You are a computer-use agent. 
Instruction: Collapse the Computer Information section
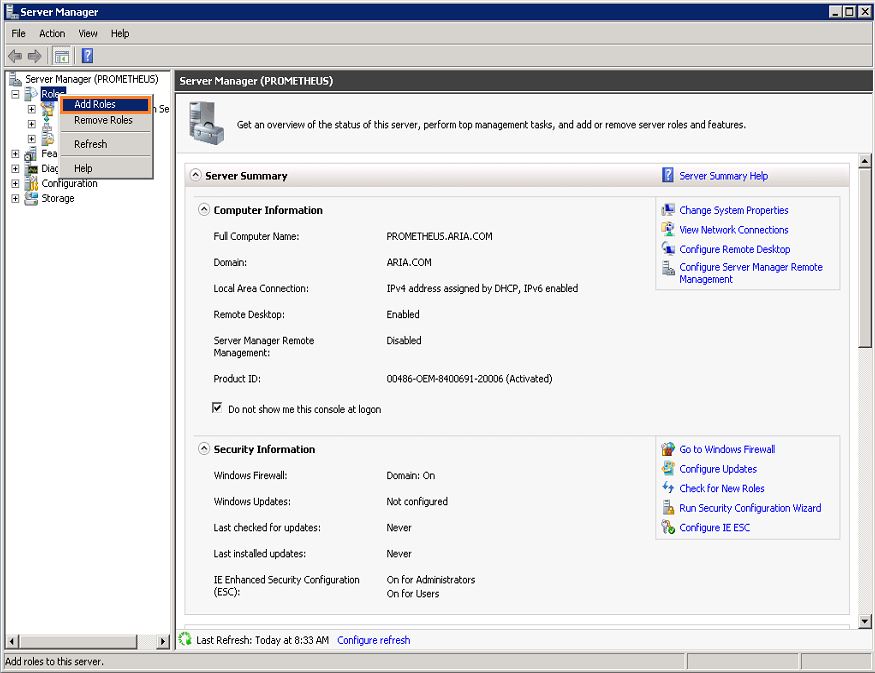pyautogui.click(x=204, y=210)
